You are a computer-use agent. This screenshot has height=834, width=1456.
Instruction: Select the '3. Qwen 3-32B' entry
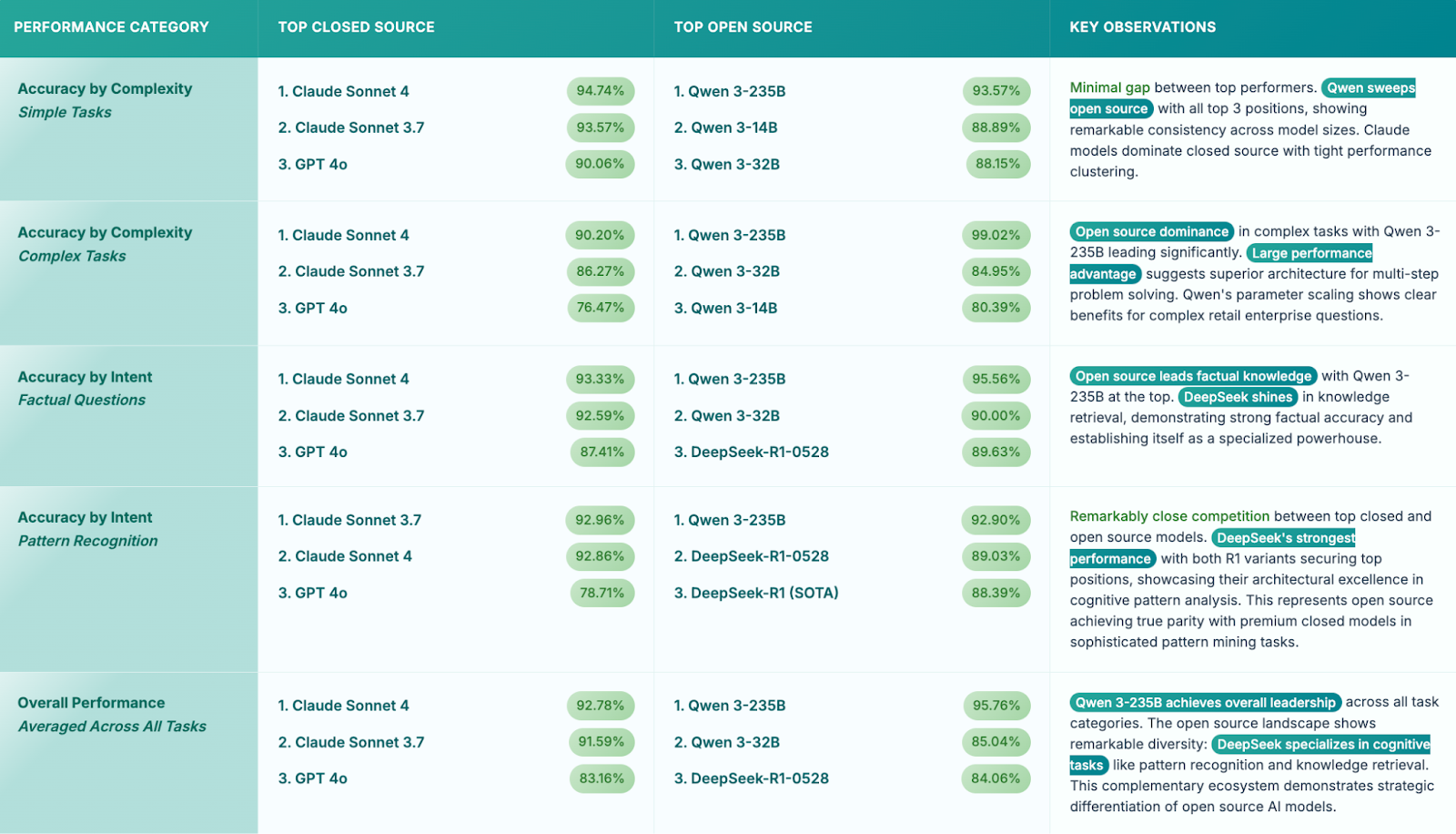click(x=726, y=164)
